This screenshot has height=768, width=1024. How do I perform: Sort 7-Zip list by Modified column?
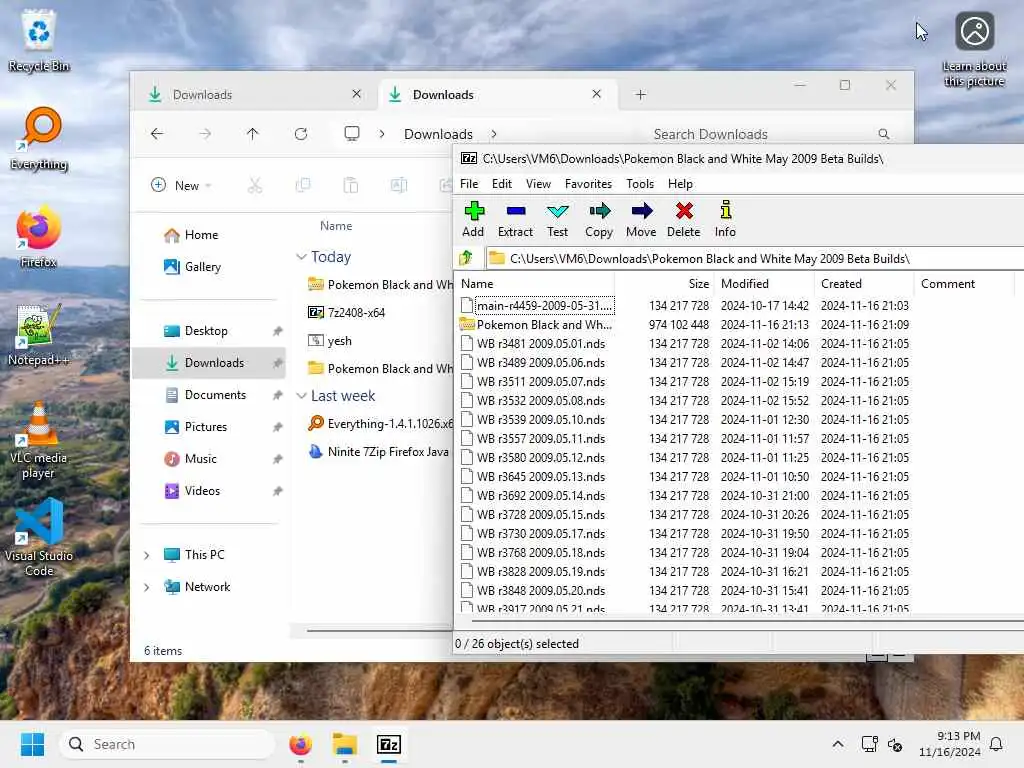coord(765,284)
